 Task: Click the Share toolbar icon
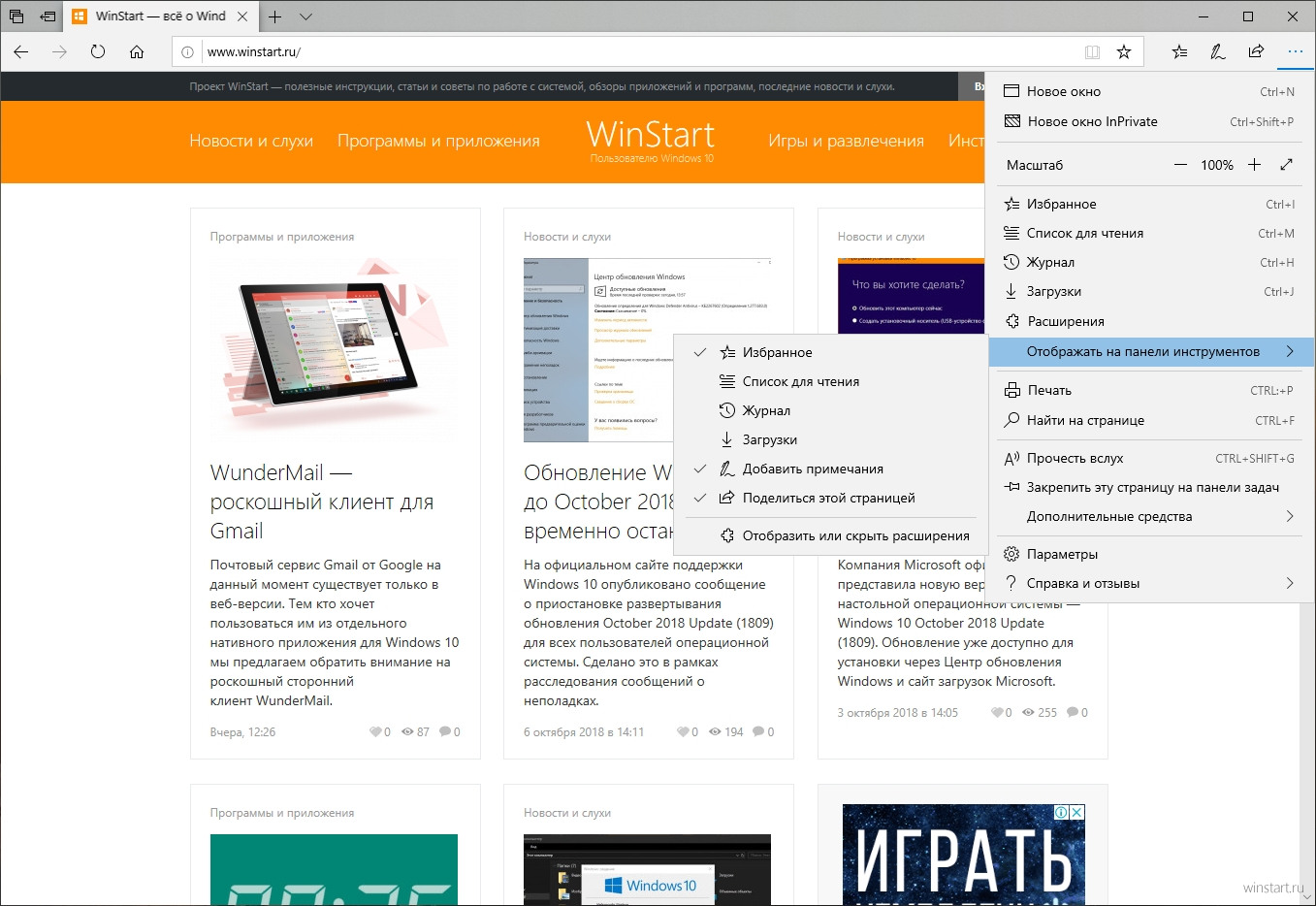point(1256,51)
